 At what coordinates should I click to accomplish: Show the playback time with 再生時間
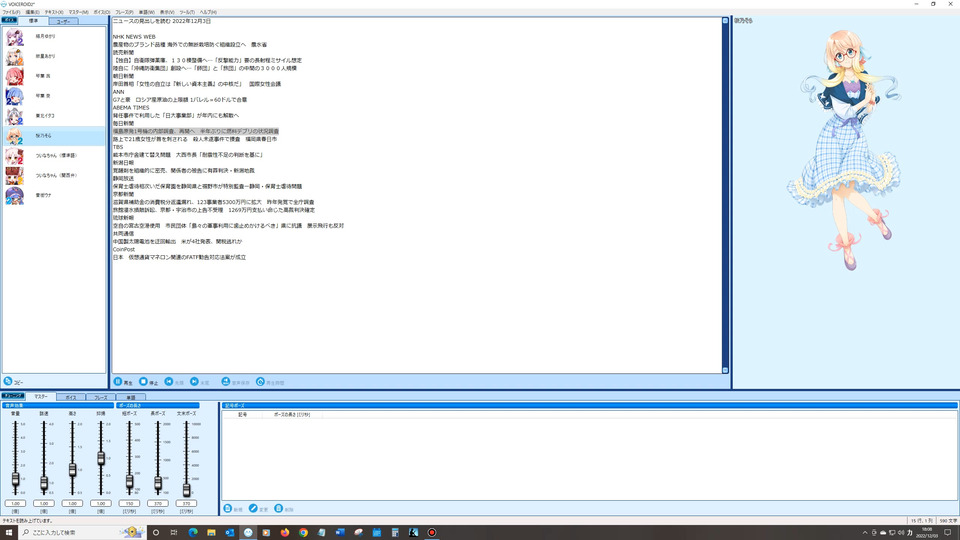[x=270, y=382]
